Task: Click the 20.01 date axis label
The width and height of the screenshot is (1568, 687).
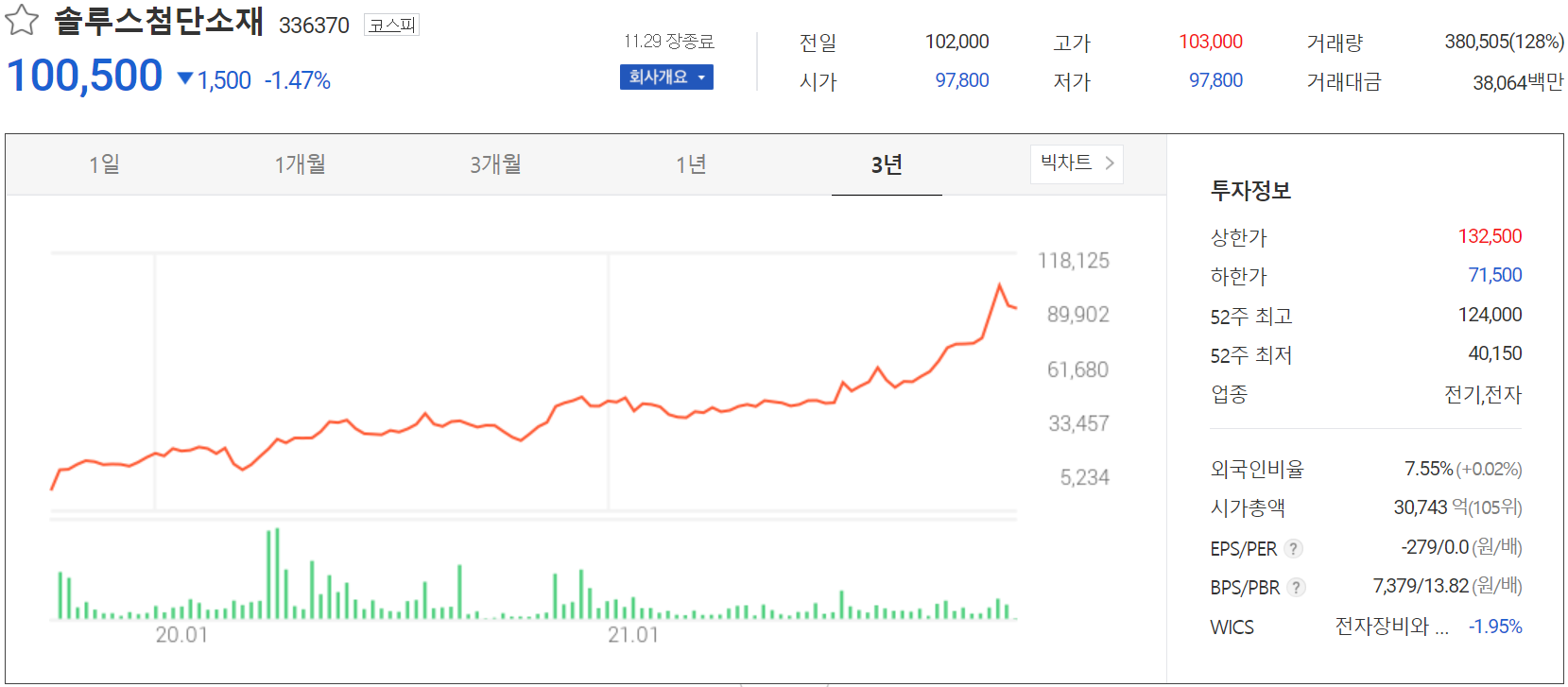Action: click(181, 635)
